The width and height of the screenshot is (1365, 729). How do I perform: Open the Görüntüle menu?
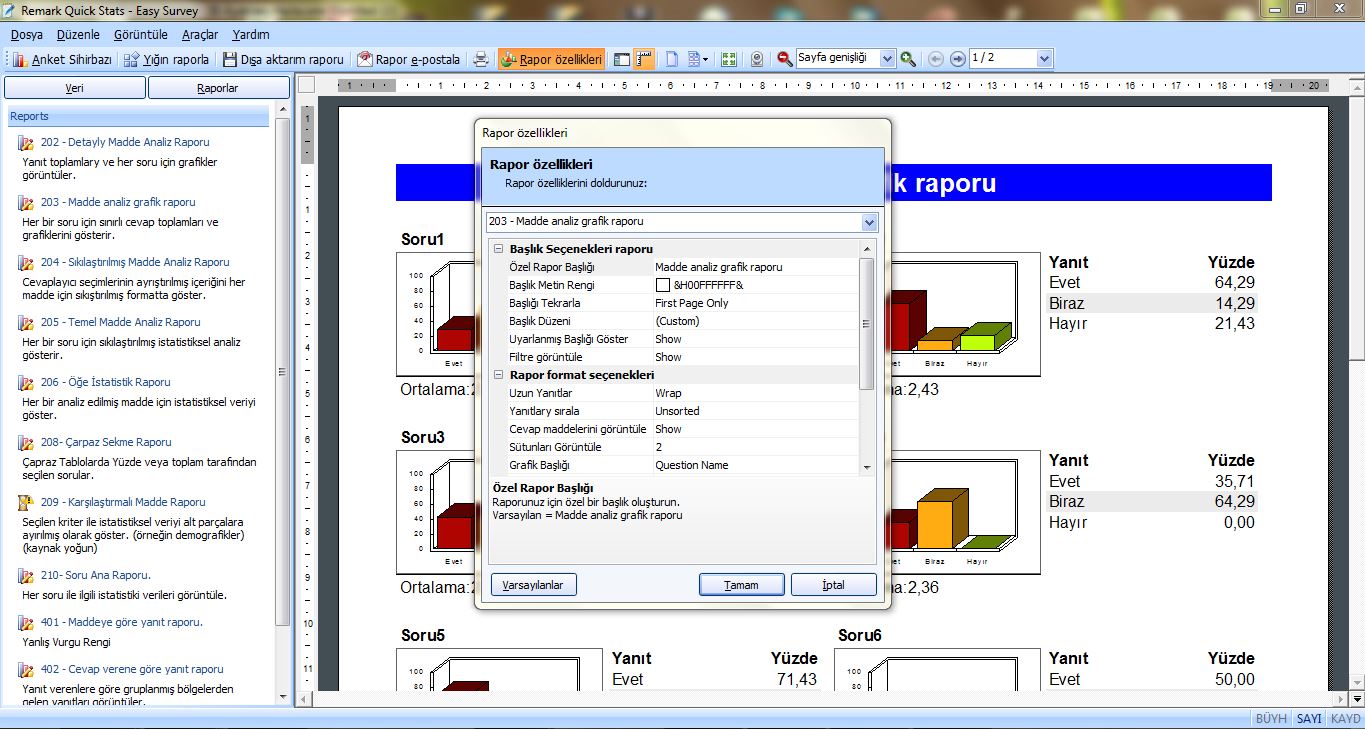click(x=140, y=34)
